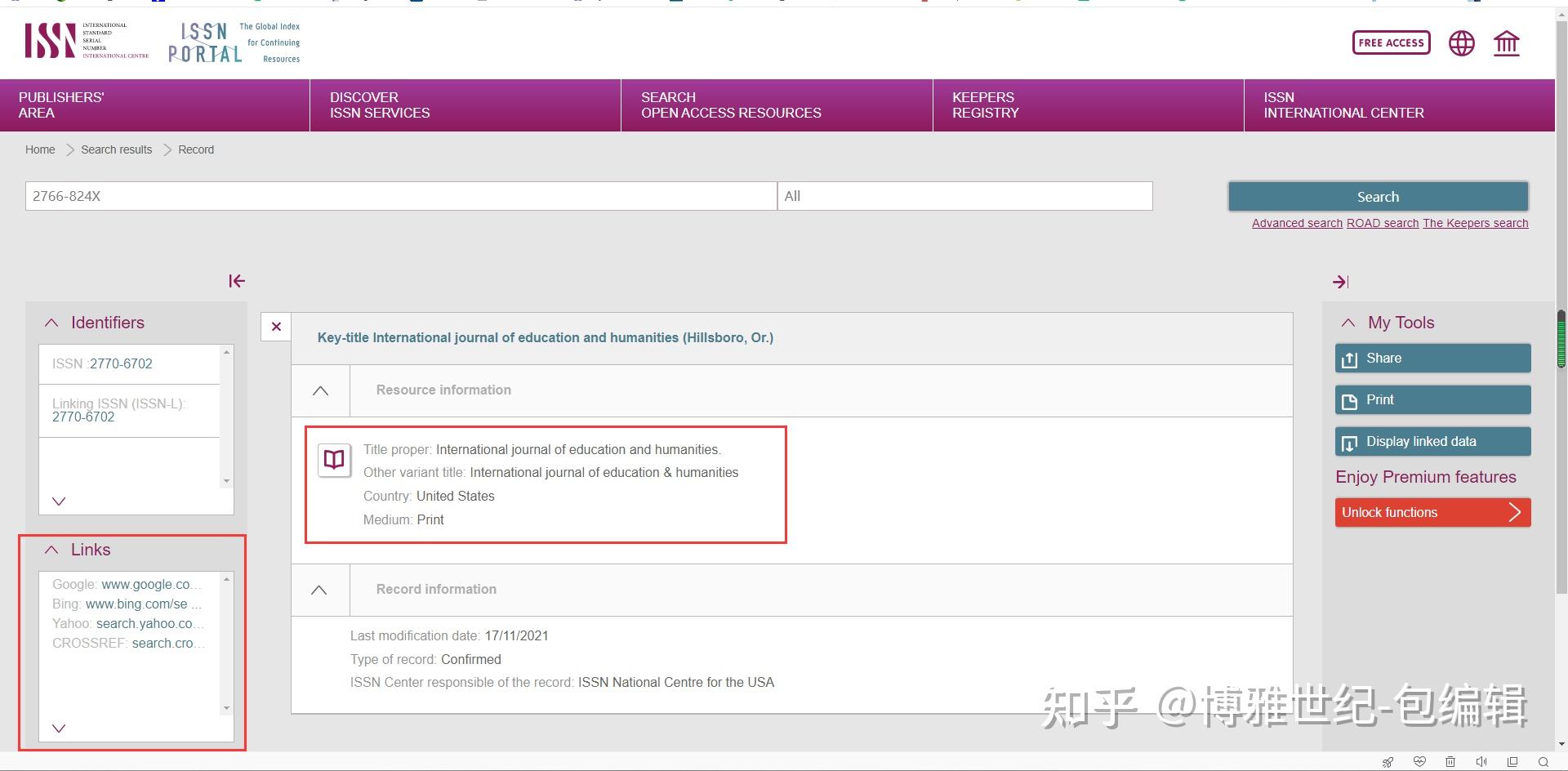The image size is (1568, 771).
Task: Click the Record breadcrumb
Action: [x=196, y=149]
